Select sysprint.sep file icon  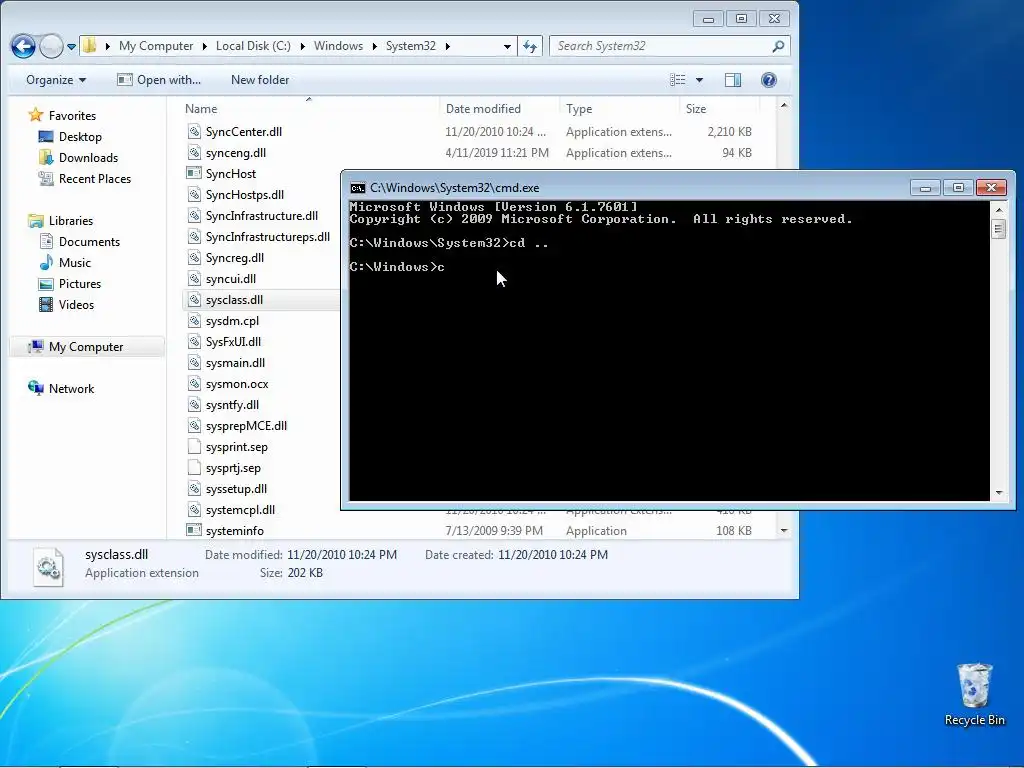coord(194,447)
